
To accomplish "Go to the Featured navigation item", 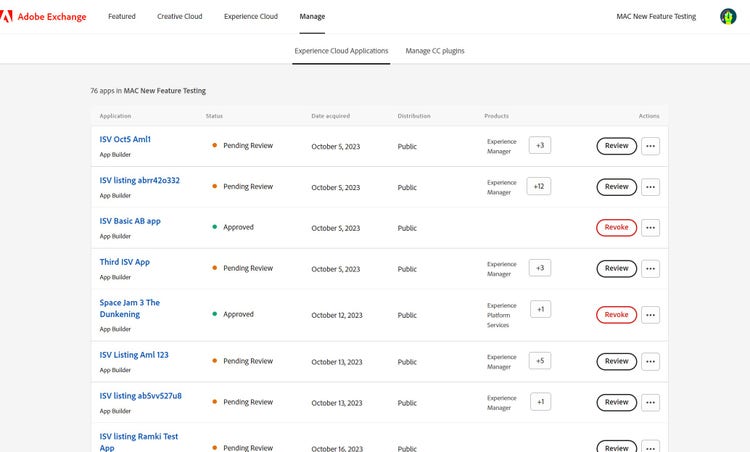I will click(x=122, y=17).
